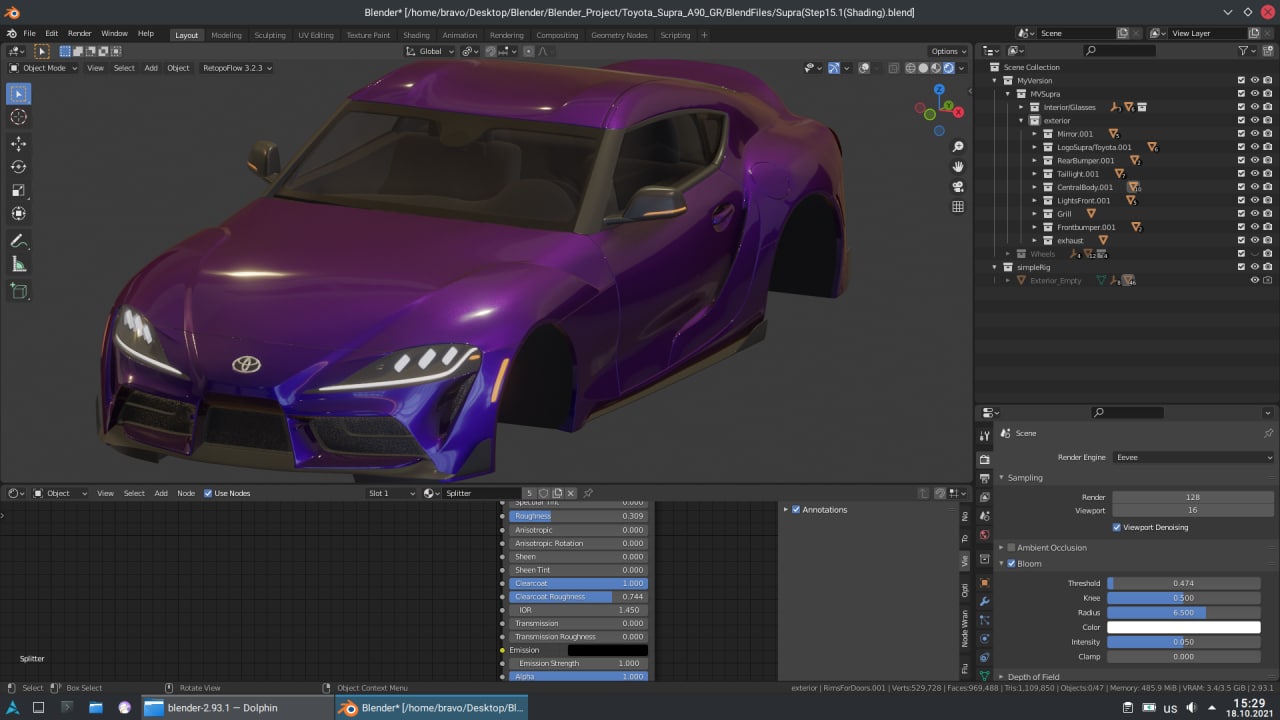Viewport: 1280px width, 720px height.
Task: Activate the Rotate tool
Action: [19, 167]
